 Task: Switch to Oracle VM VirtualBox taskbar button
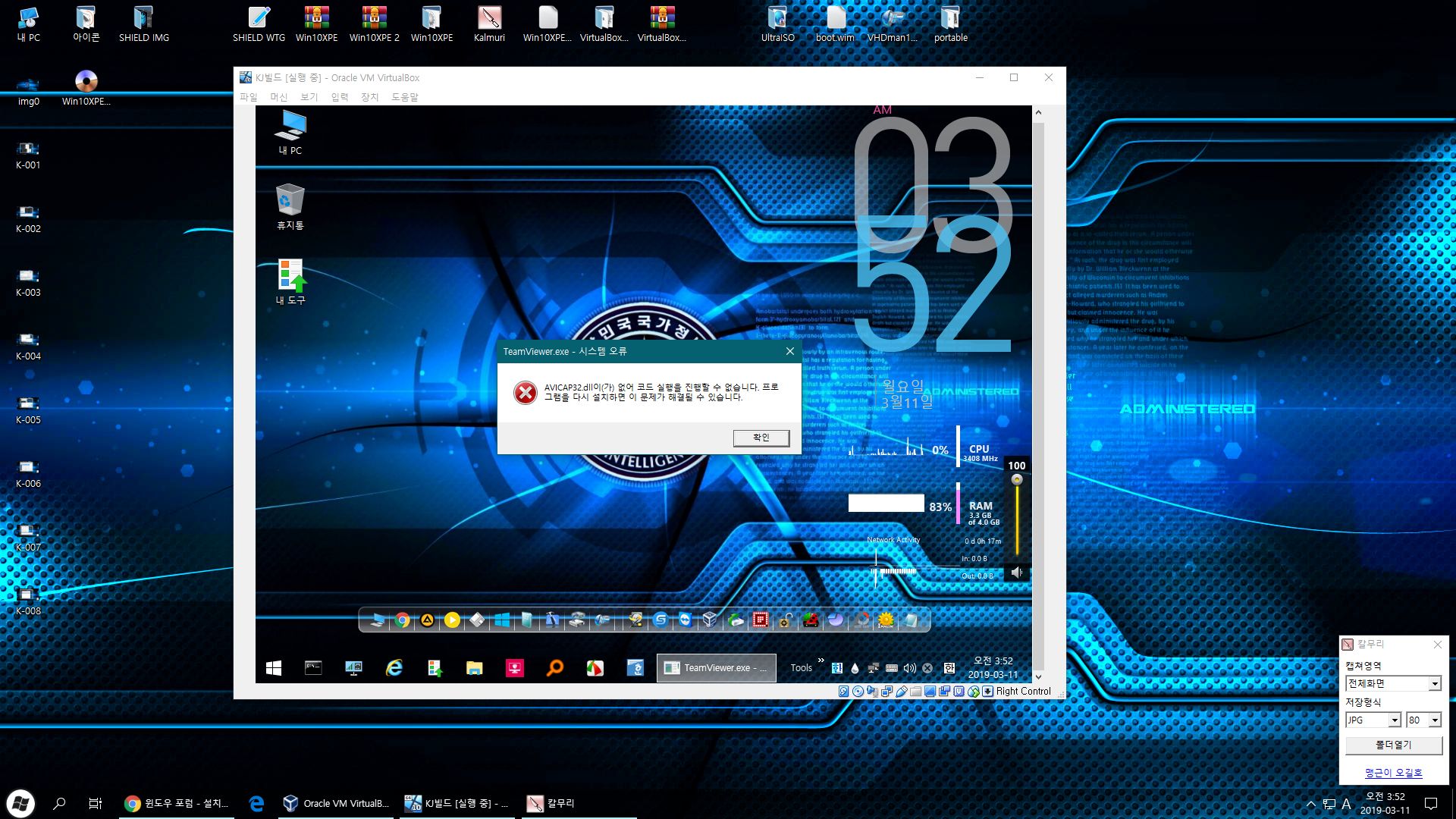[x=336, y=803]
